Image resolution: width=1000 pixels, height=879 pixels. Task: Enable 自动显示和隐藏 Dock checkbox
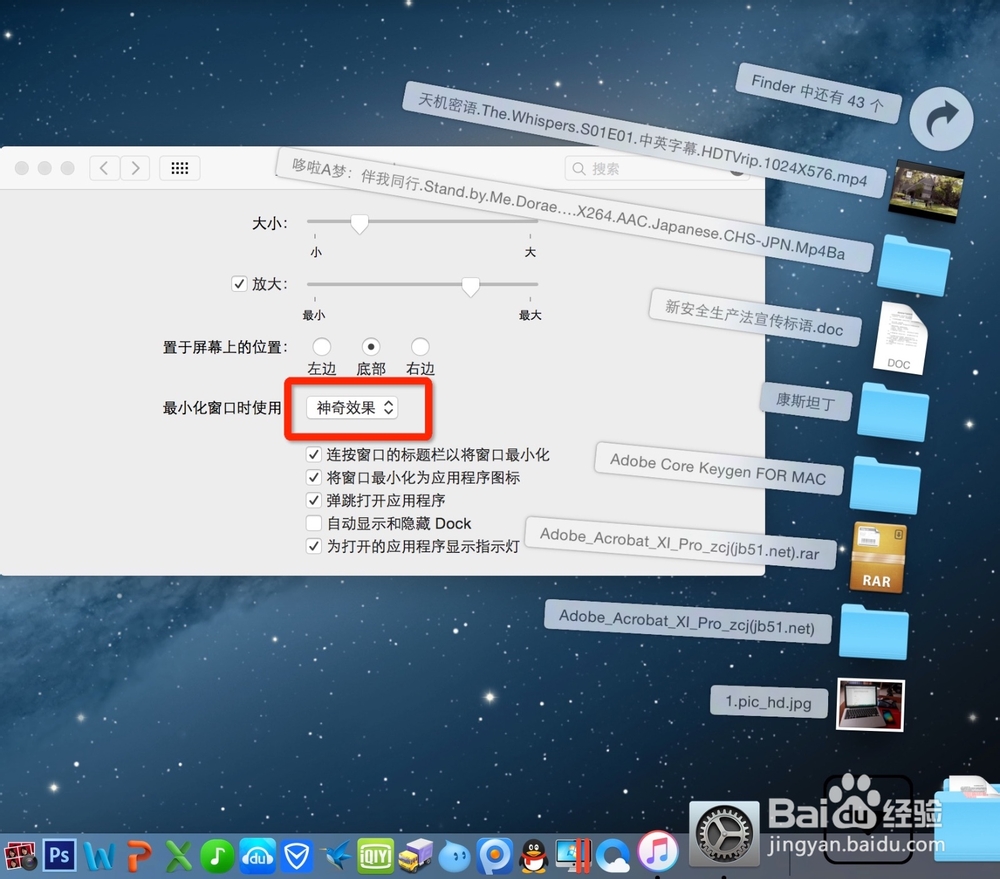pyautogui.click(x=315, y=523)
